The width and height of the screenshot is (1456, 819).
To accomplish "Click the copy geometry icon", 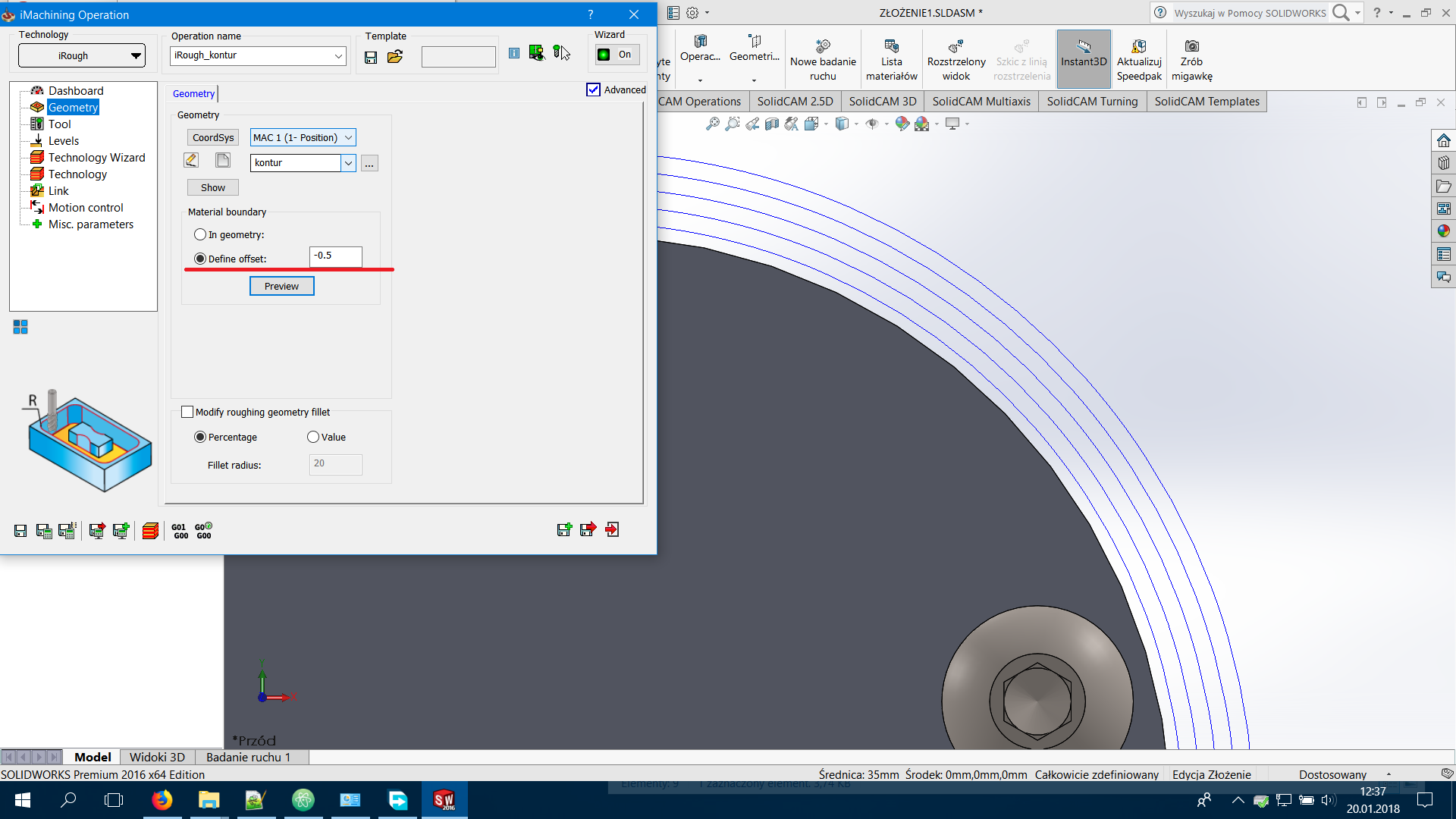I will (x=222, y=162).
